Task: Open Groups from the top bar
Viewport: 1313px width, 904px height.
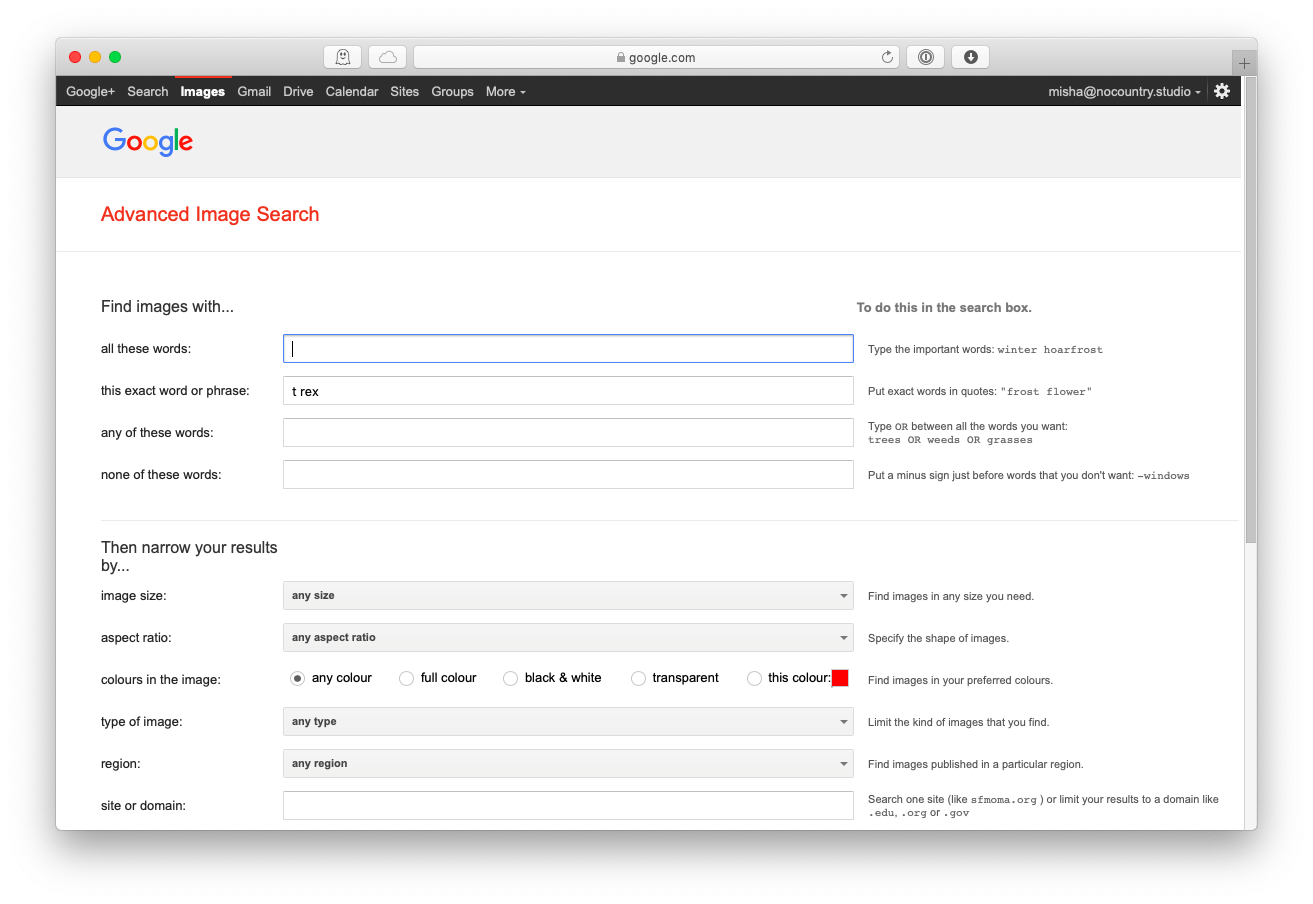Action: click(x=452, y=91)
